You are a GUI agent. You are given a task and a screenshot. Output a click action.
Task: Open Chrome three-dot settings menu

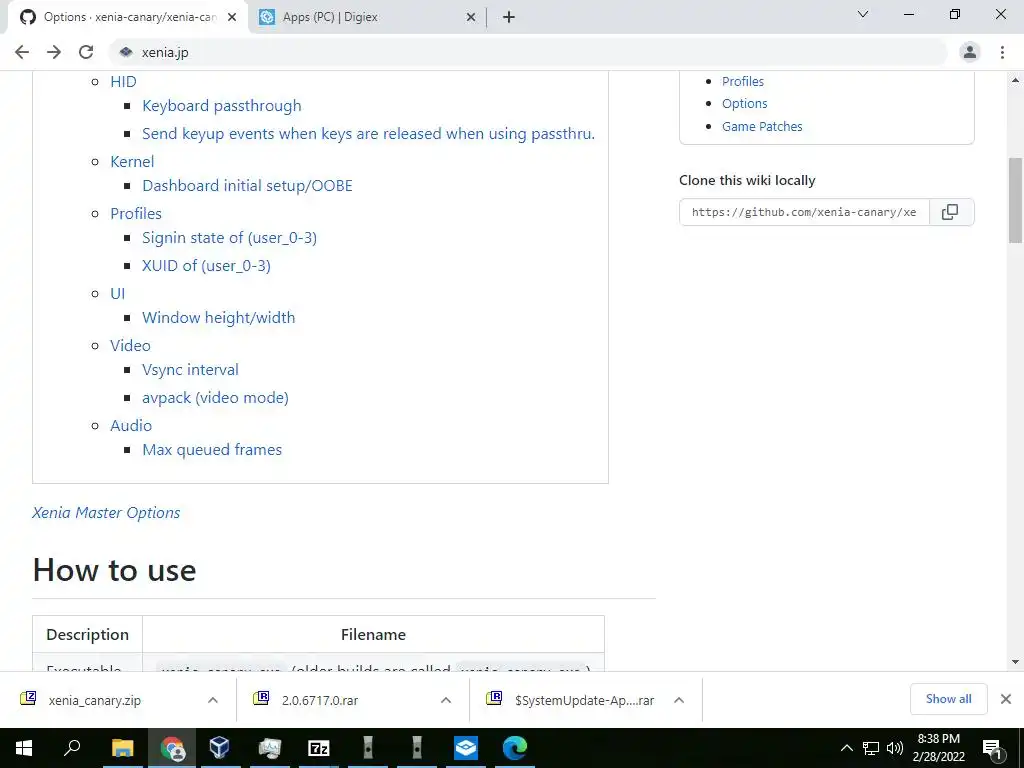1002,52
